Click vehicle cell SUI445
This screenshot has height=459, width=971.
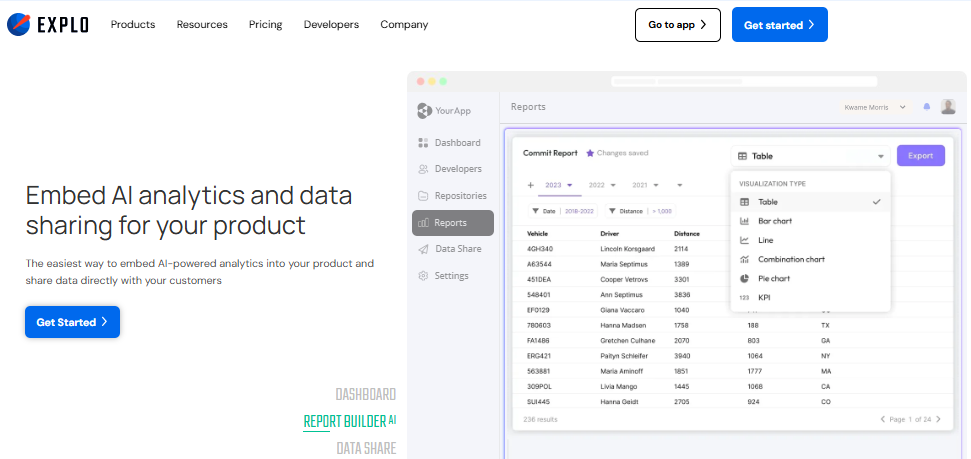(x=538, y=402)
